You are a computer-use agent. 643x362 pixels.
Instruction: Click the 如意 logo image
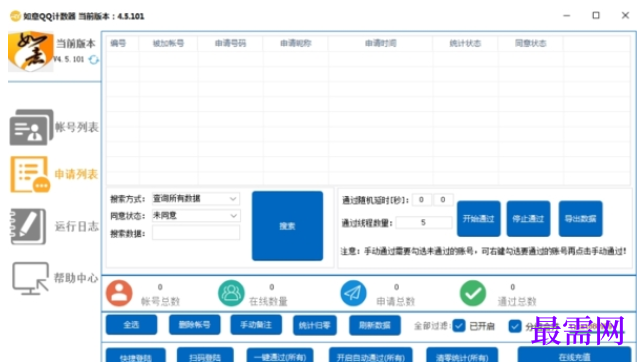pyautogui.click(x=31, y=52)
